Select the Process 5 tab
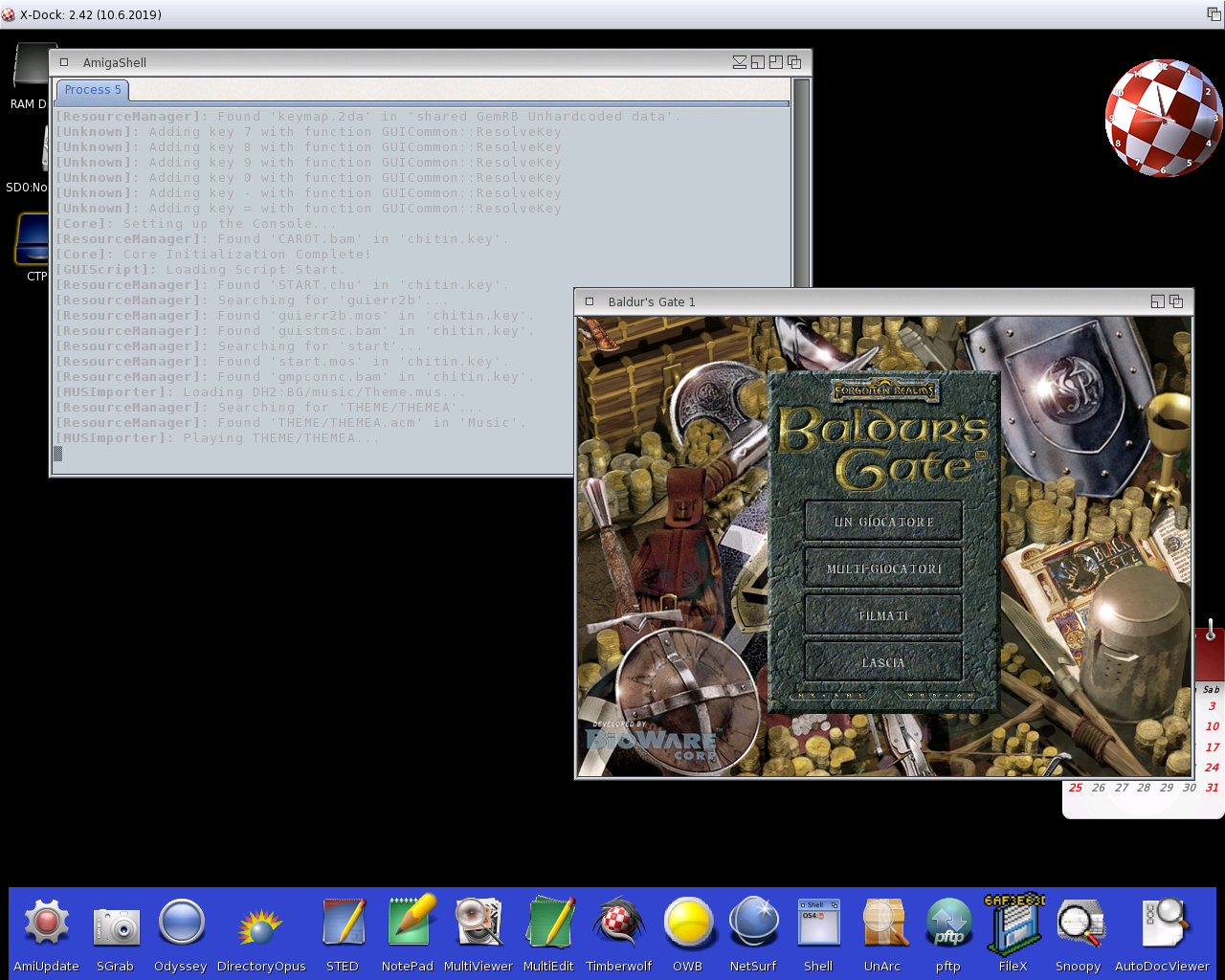 click(x=93, y=90)
